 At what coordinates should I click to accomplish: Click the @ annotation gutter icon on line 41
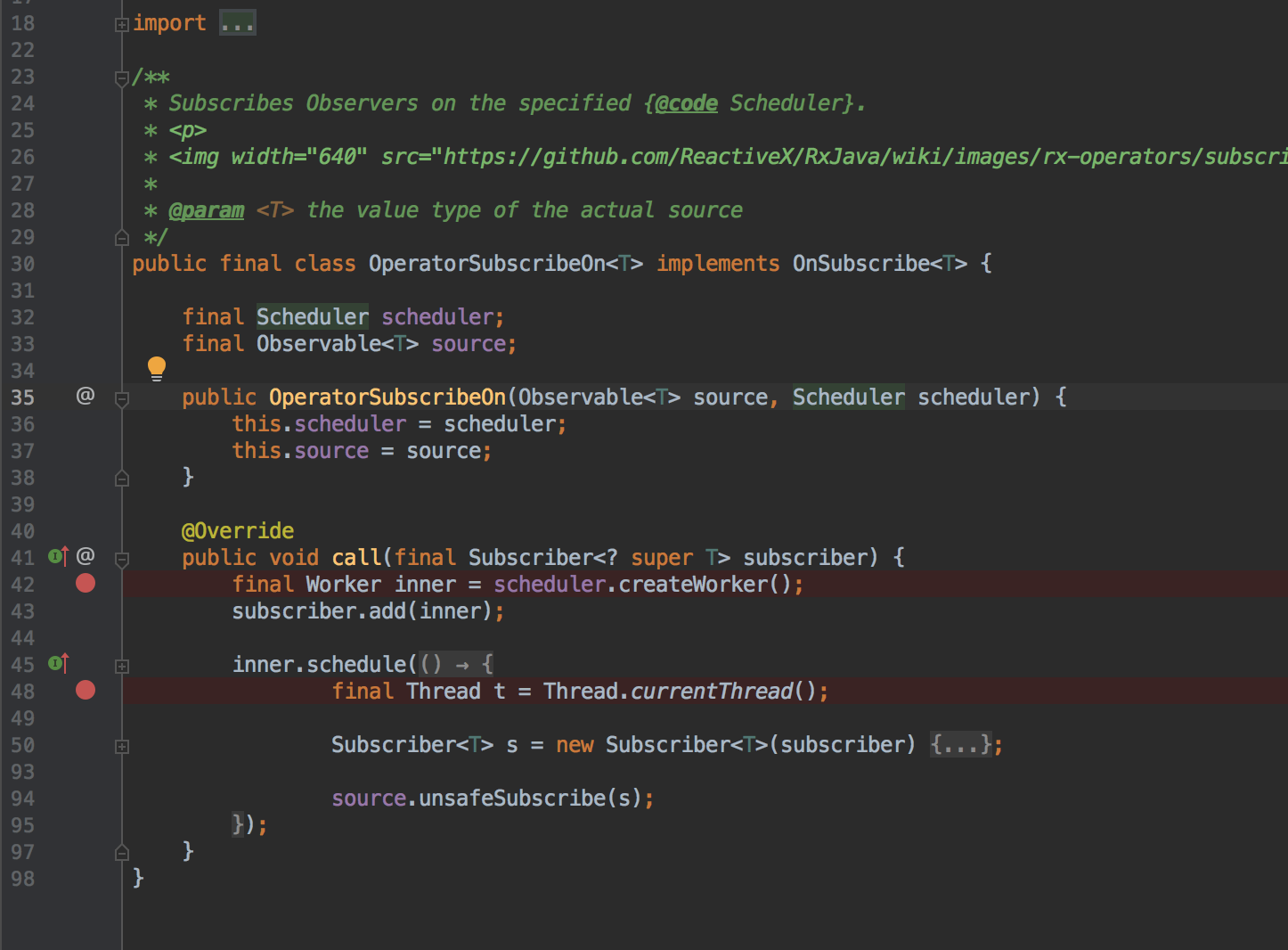[x=86, y=556]
